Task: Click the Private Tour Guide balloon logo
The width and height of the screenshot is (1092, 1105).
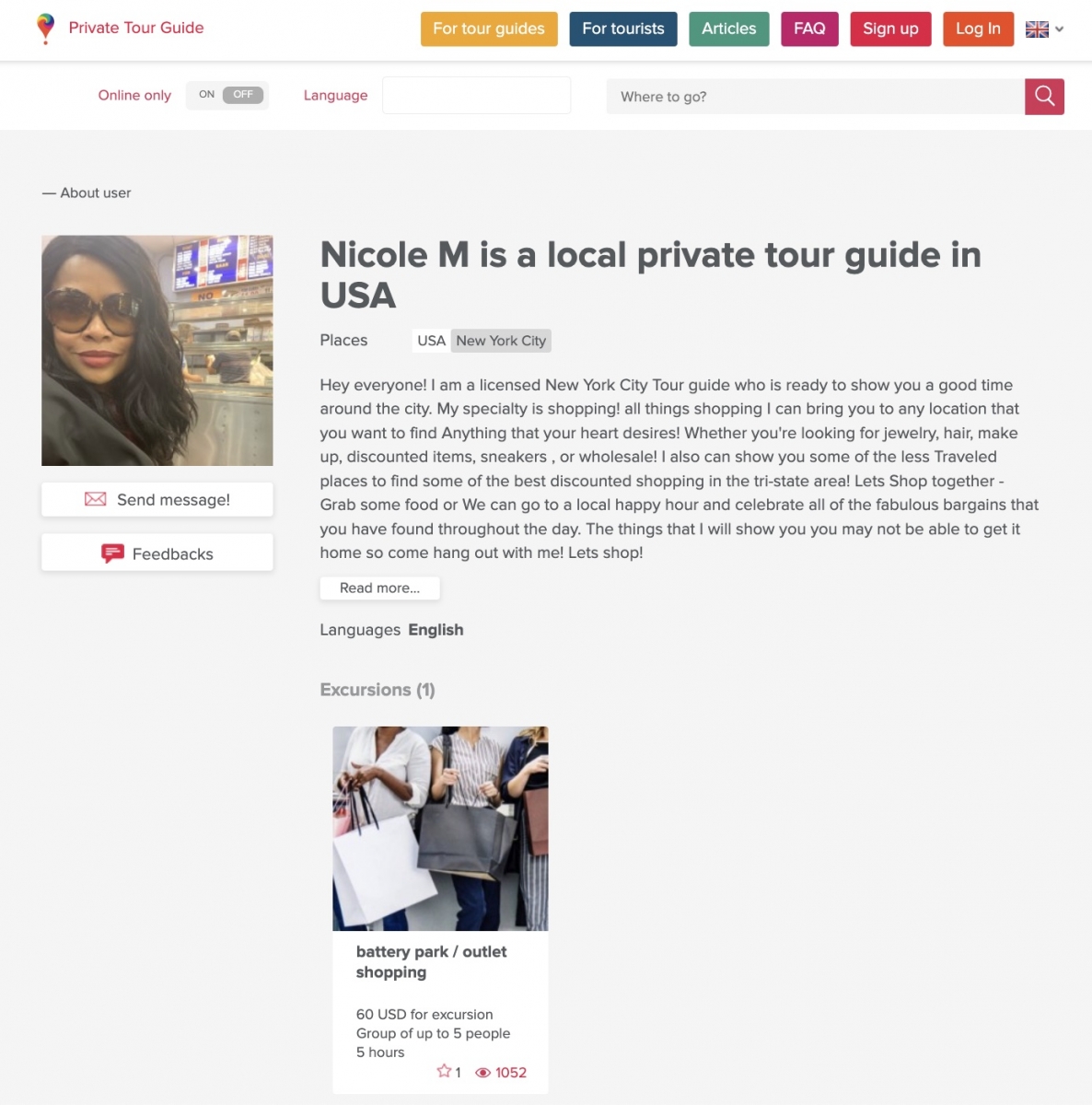Action: tap(45, 29)
